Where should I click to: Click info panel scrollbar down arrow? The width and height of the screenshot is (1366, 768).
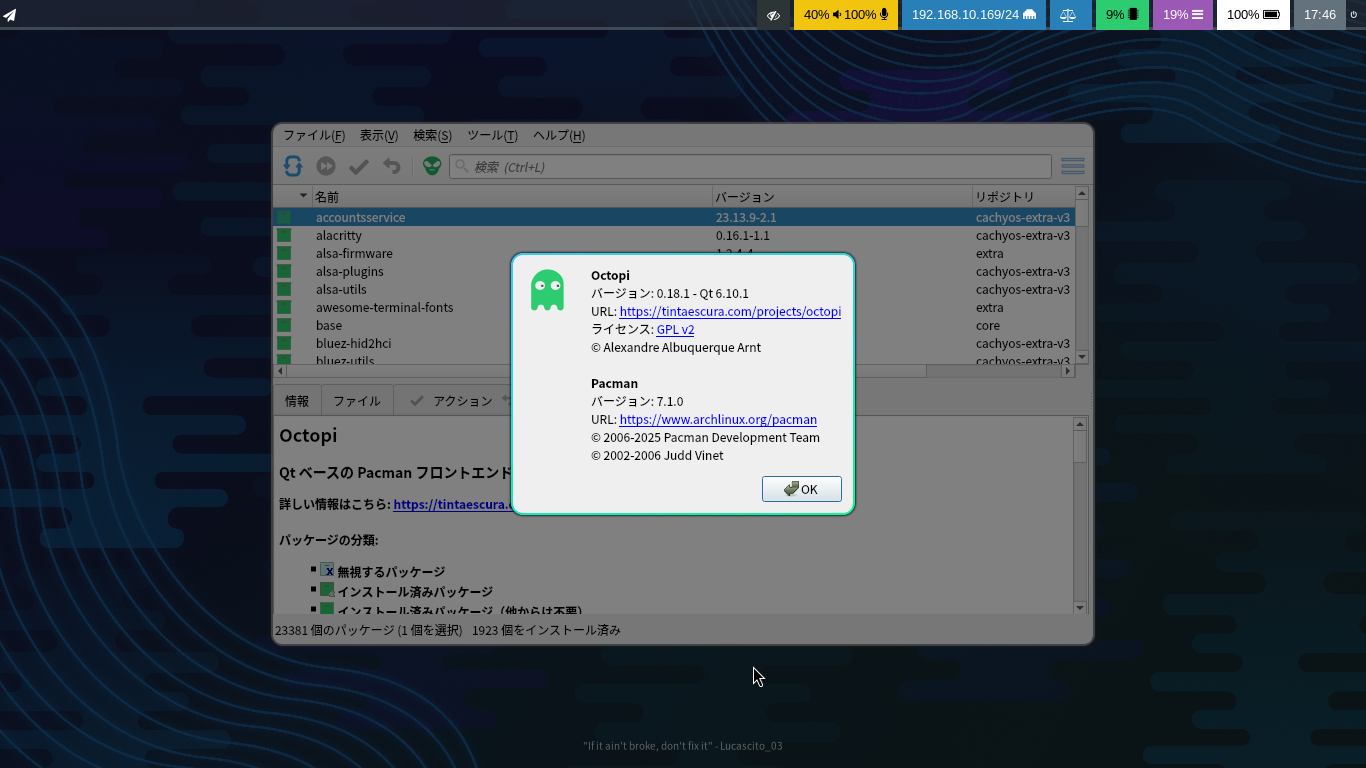click(1079, 607)
